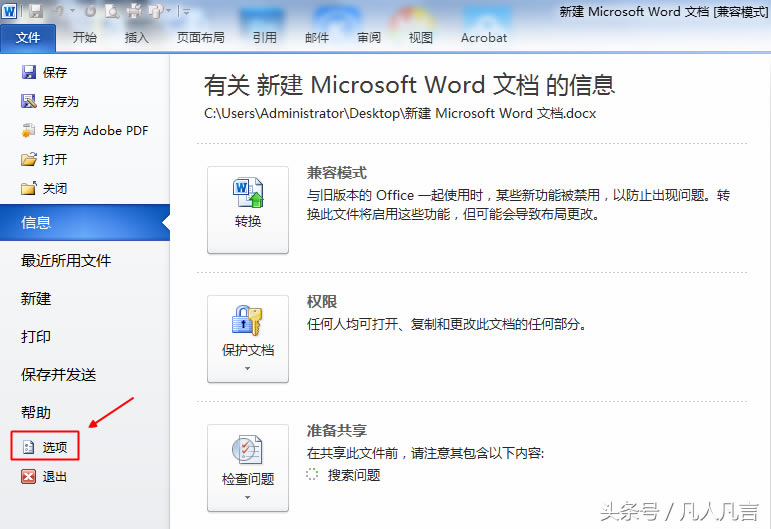This screenshot has height=529, width=771.
Task: Click the print preview icon in quick access toolbar
Action: click(x=112, y=11)
